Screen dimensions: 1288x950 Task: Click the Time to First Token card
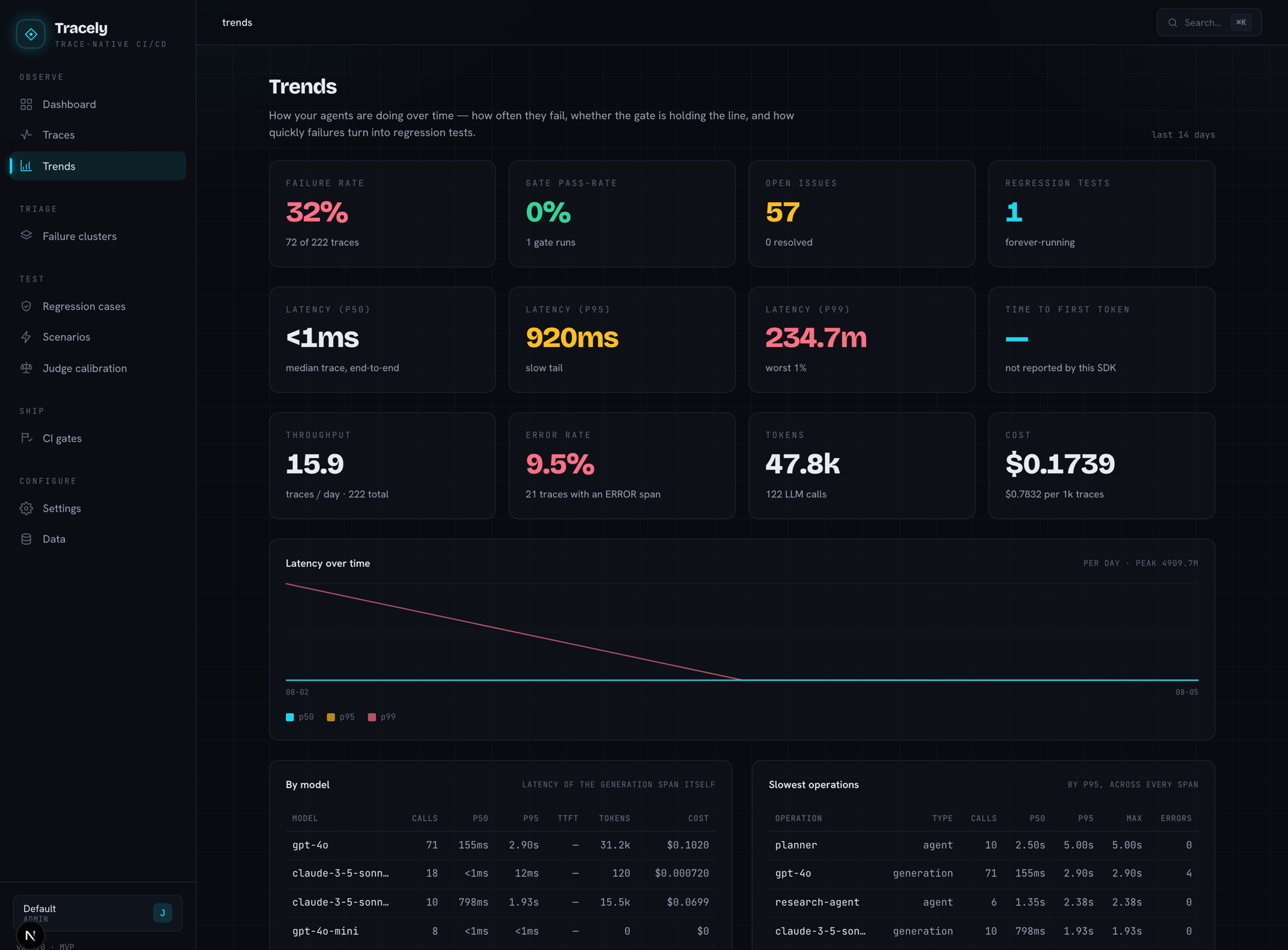click(1102, 339)
